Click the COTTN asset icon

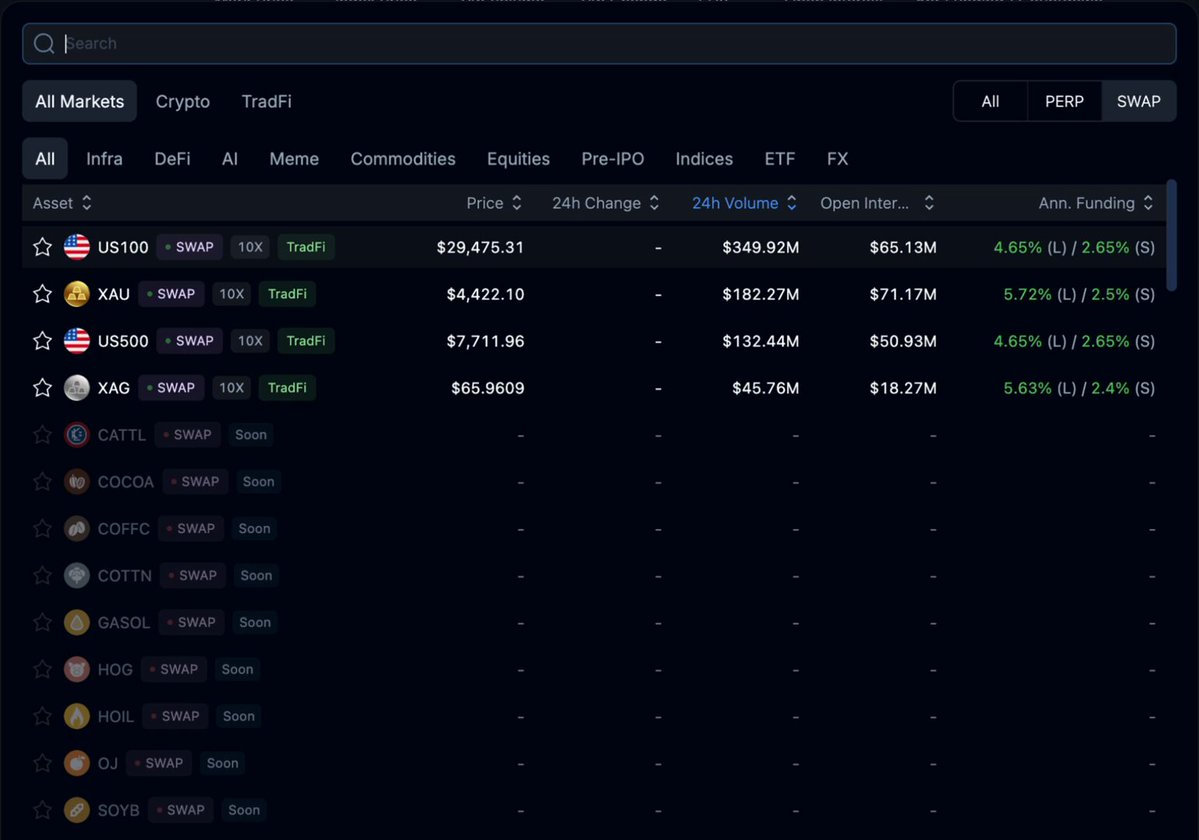click(x=76, y=576)
